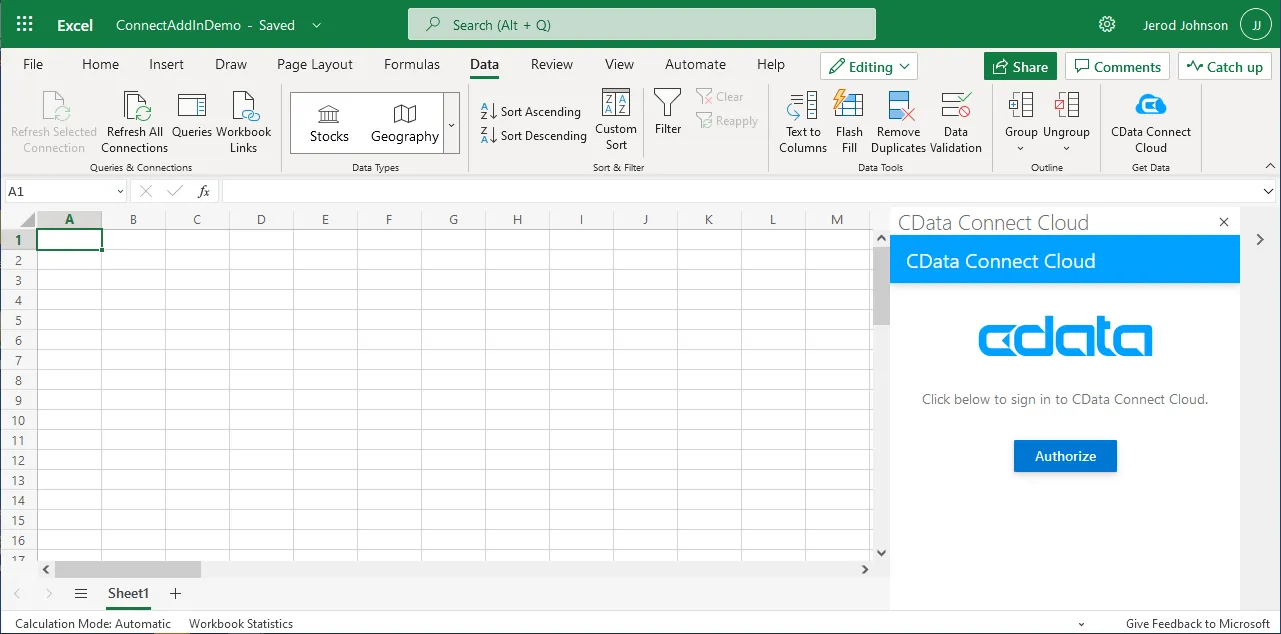Run Flash Fill from Data Tools
1281x634 pixels.
(849, 106)
